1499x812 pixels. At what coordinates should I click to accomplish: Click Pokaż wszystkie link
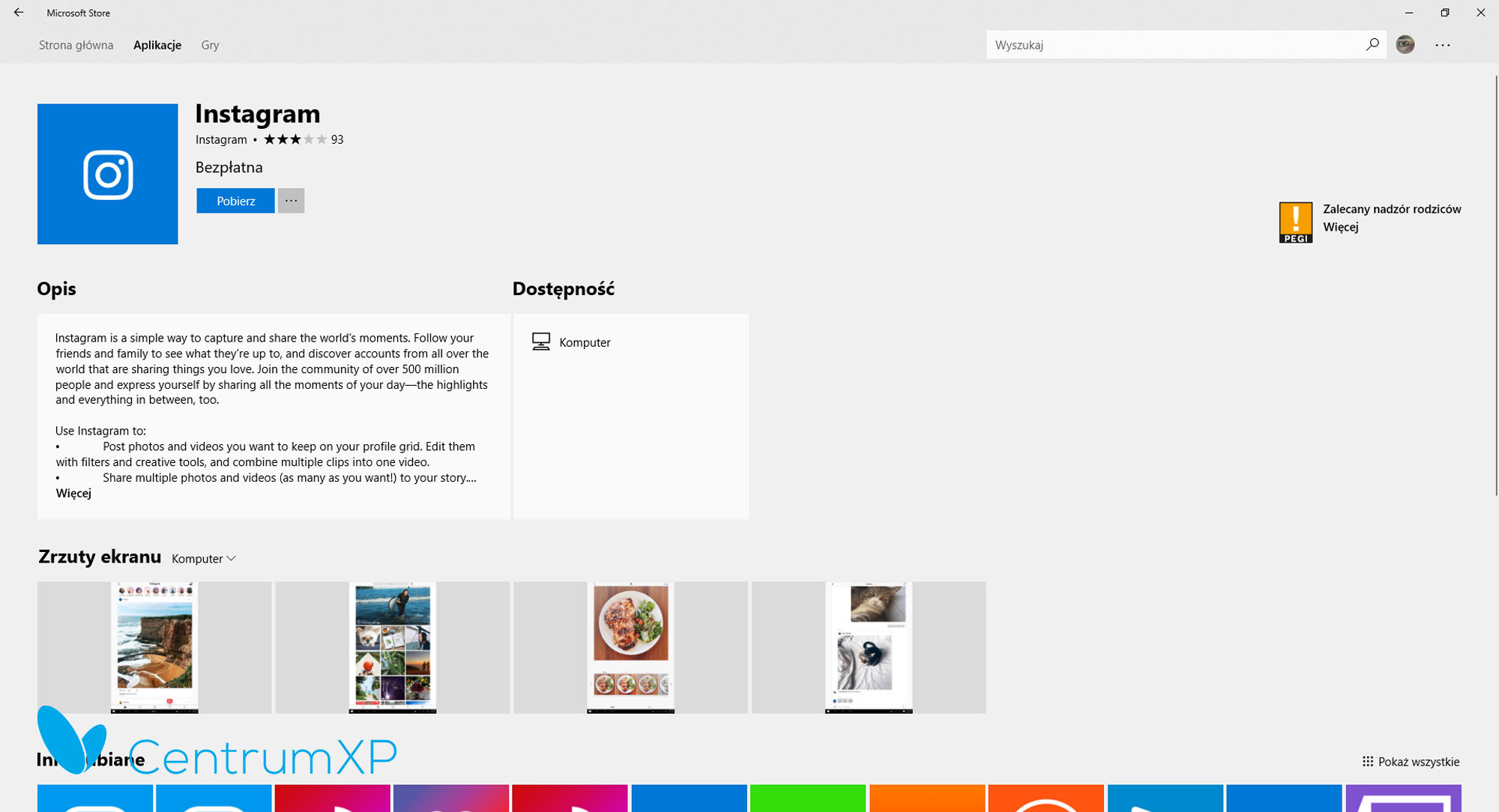(x=1411, y=762)
